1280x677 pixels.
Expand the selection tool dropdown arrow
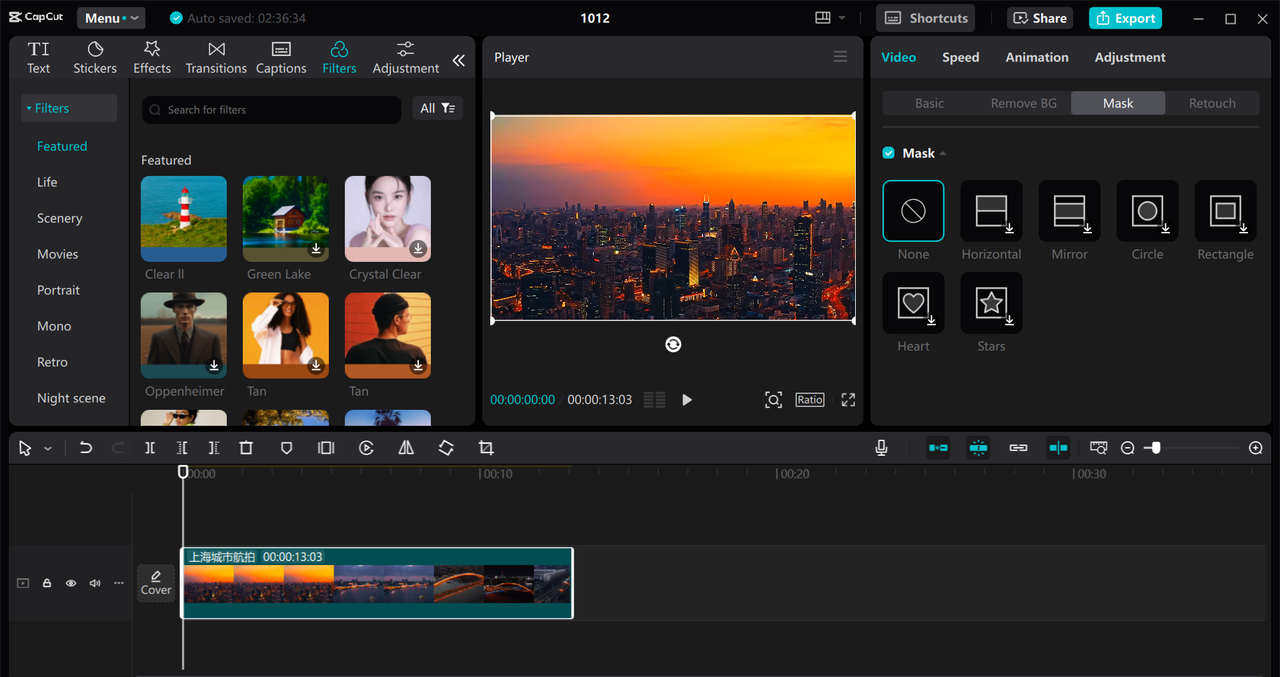48,449
